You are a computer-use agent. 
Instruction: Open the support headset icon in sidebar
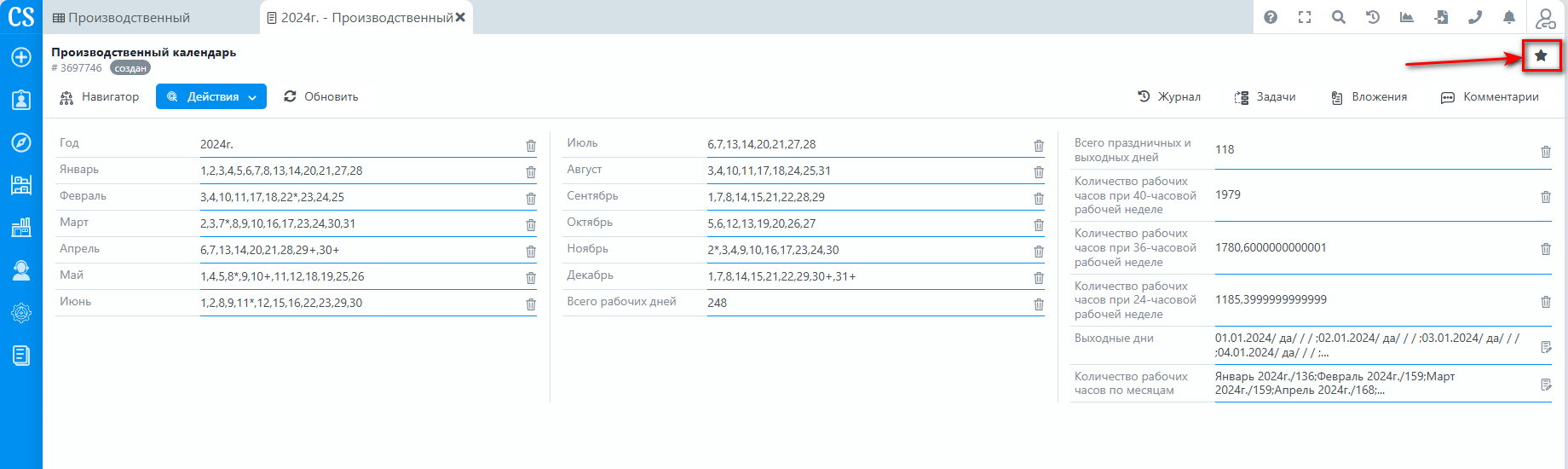pyautogui.click(x=21, y=270)
